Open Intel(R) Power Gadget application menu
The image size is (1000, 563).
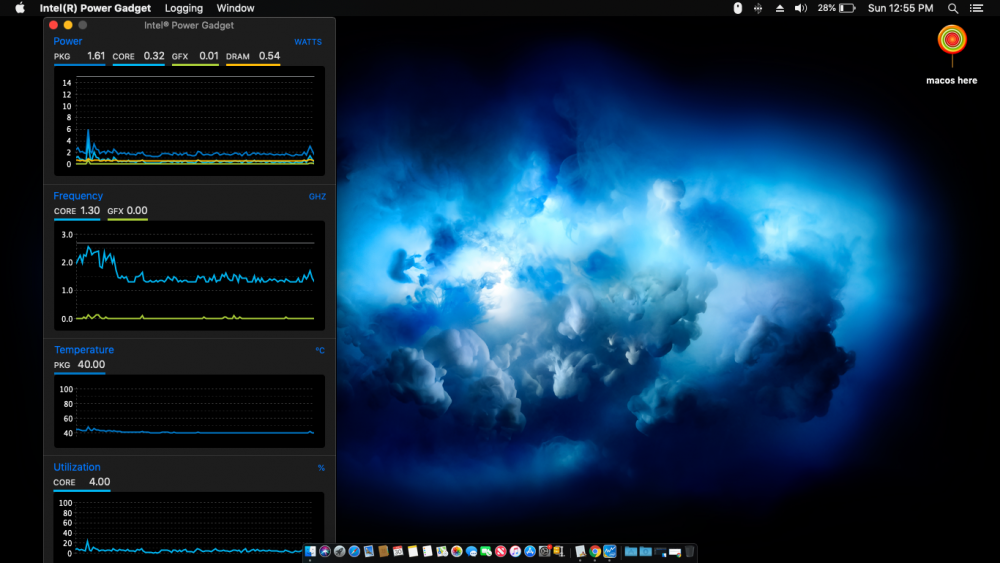[95, 8]
